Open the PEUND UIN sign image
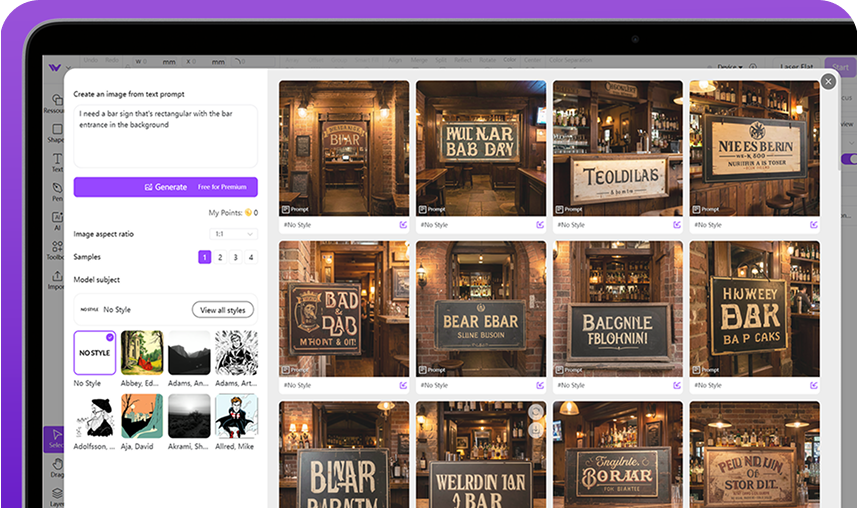858x508 pixels. pos(755,454)
